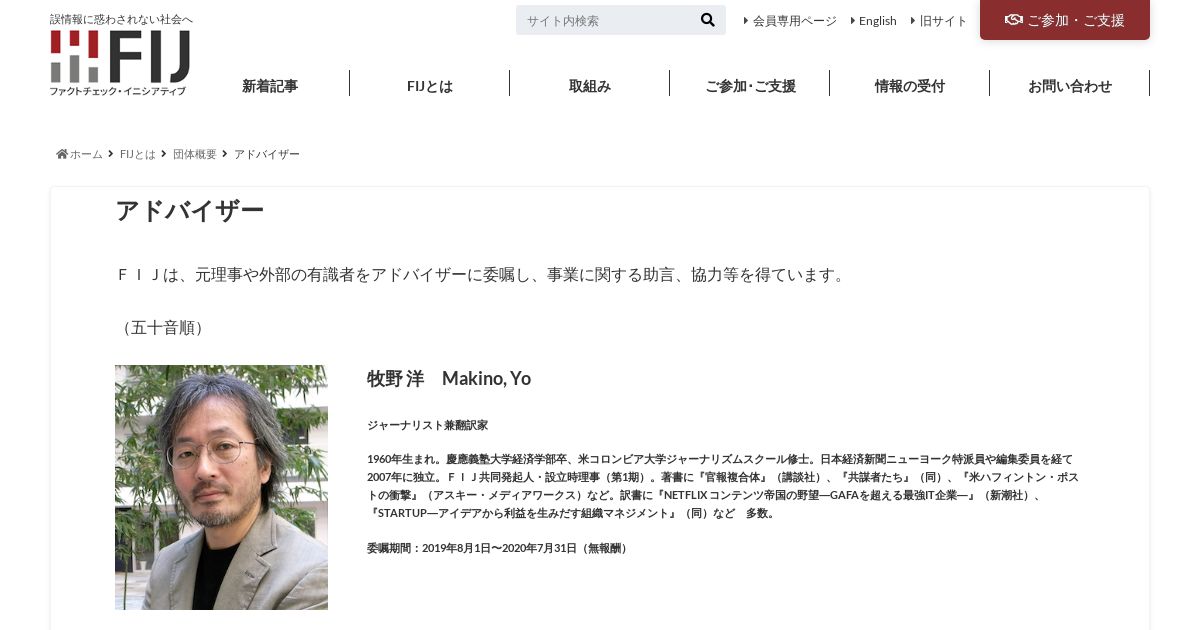
Task: Click the handshake icon on red button
Action: pos(1013,20)
